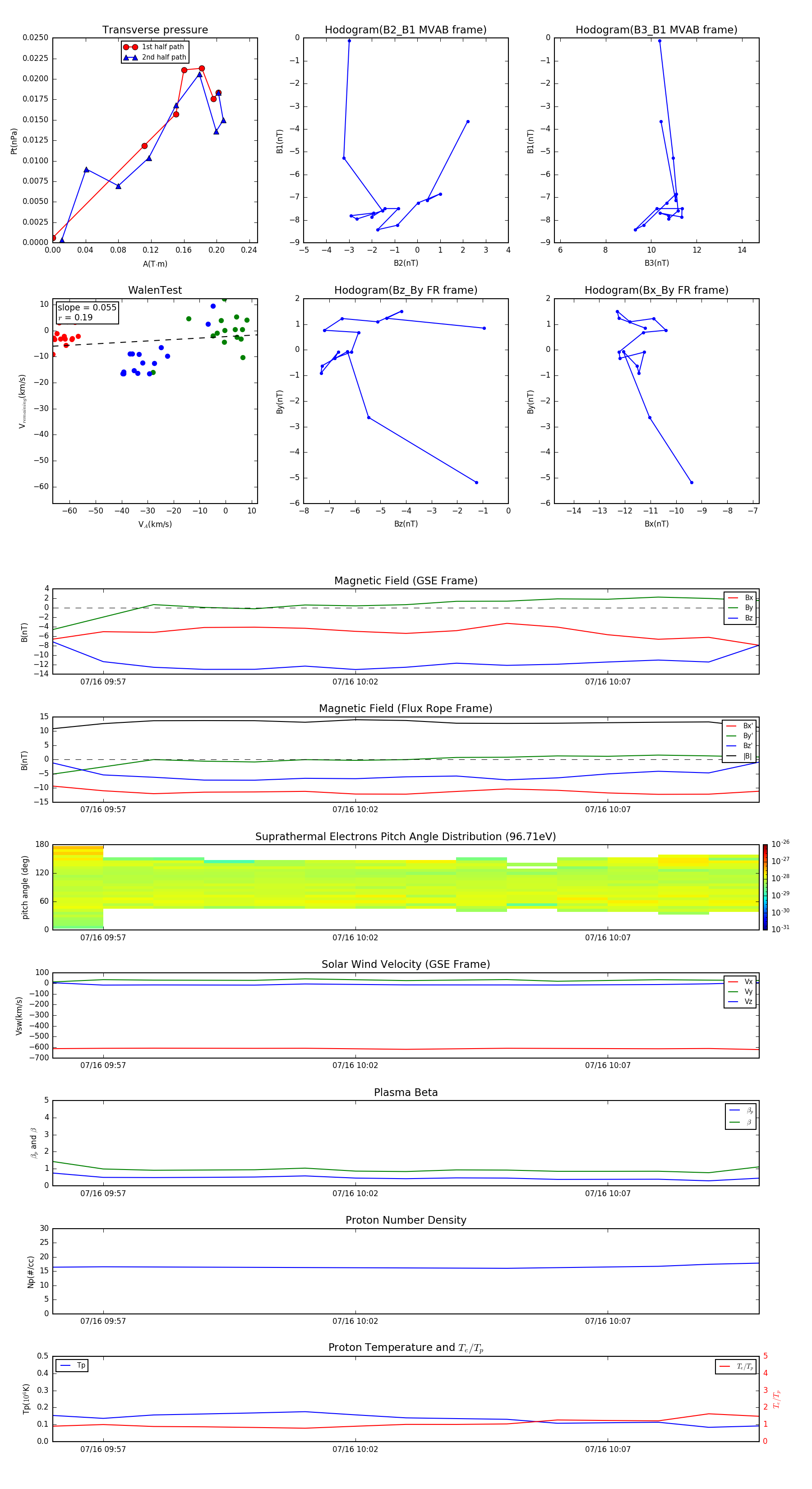Select the "2nd half path" legend entry
The height and width of the screenshot is (1489, 812).
pyautogui.click(x=154, y=57)
